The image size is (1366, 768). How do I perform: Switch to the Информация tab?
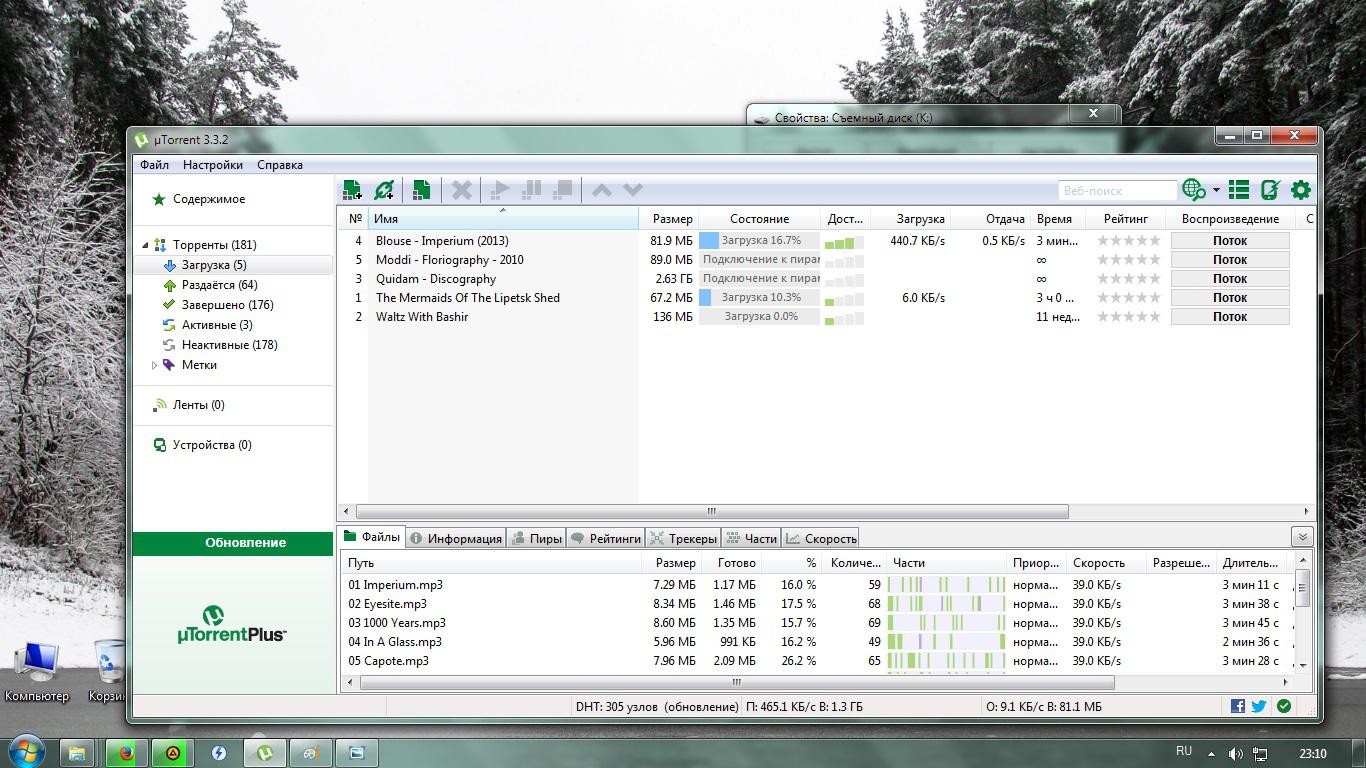click(456, 538)
